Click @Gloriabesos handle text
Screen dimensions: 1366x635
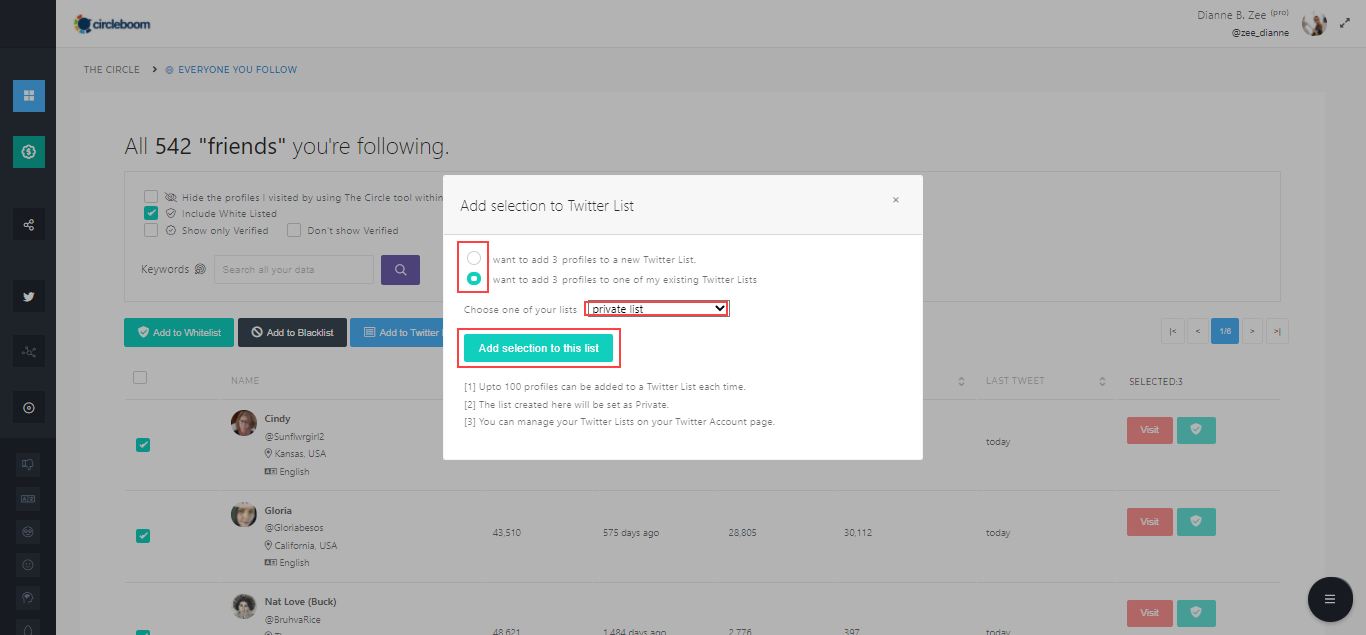tap(294, 528)
